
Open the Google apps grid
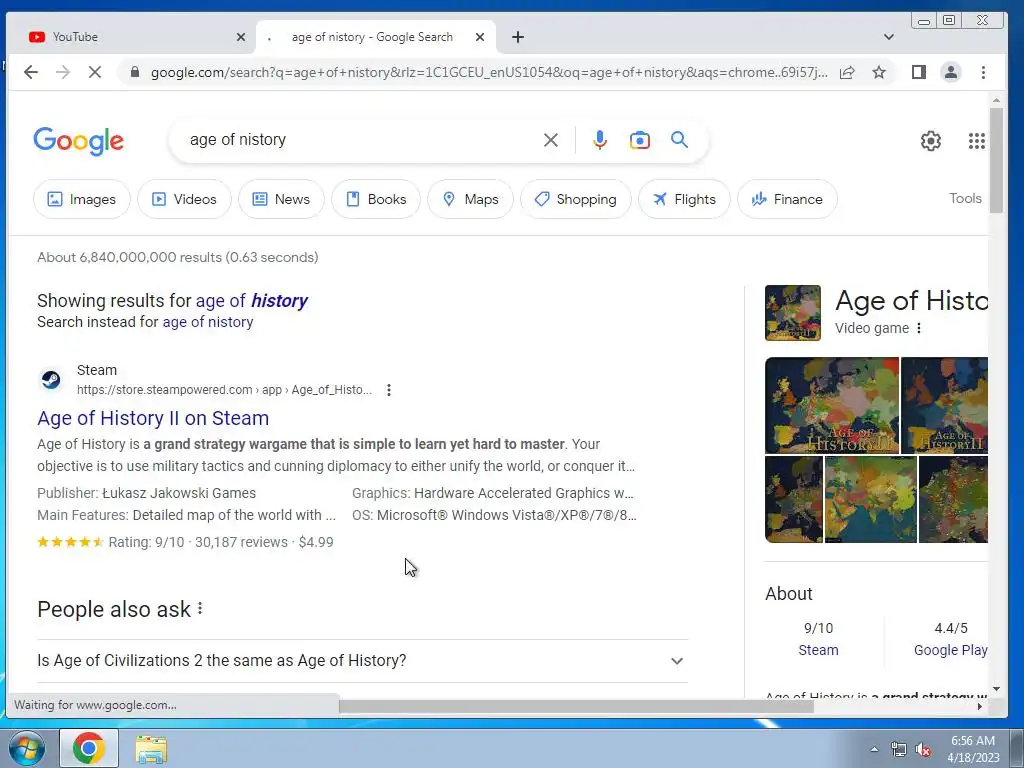[976, 140]
